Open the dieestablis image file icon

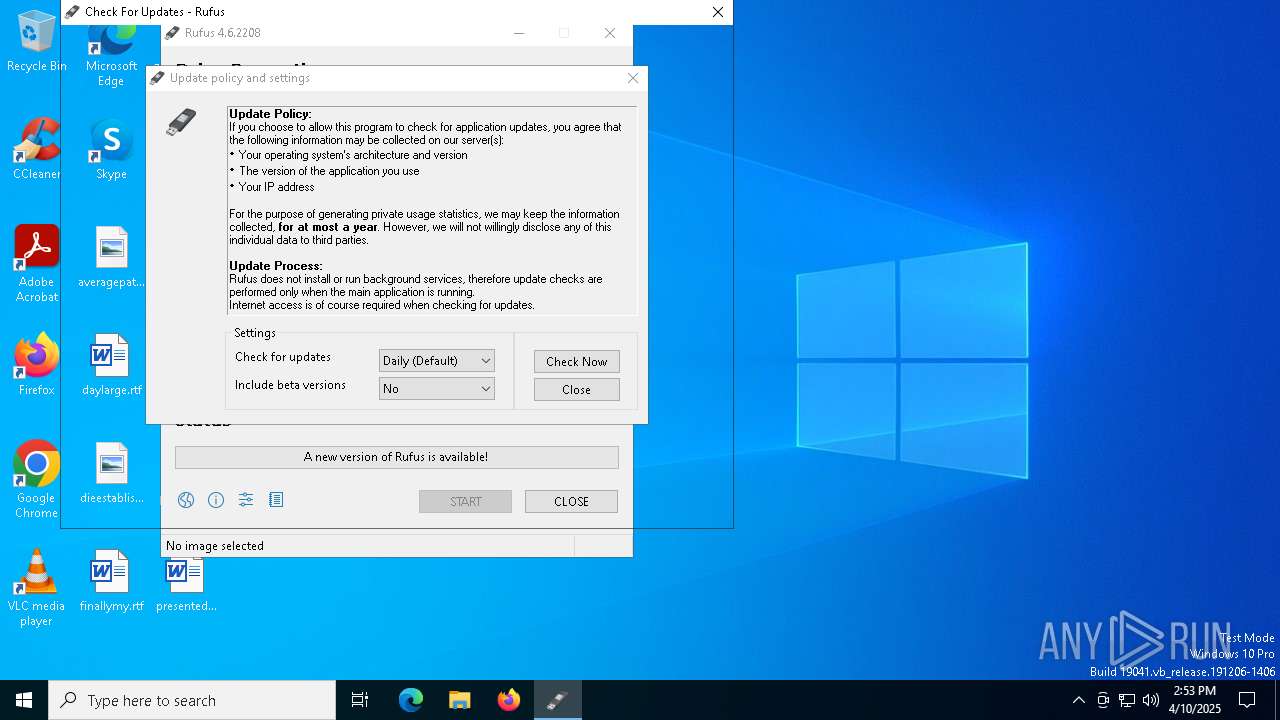click(111, 473)
